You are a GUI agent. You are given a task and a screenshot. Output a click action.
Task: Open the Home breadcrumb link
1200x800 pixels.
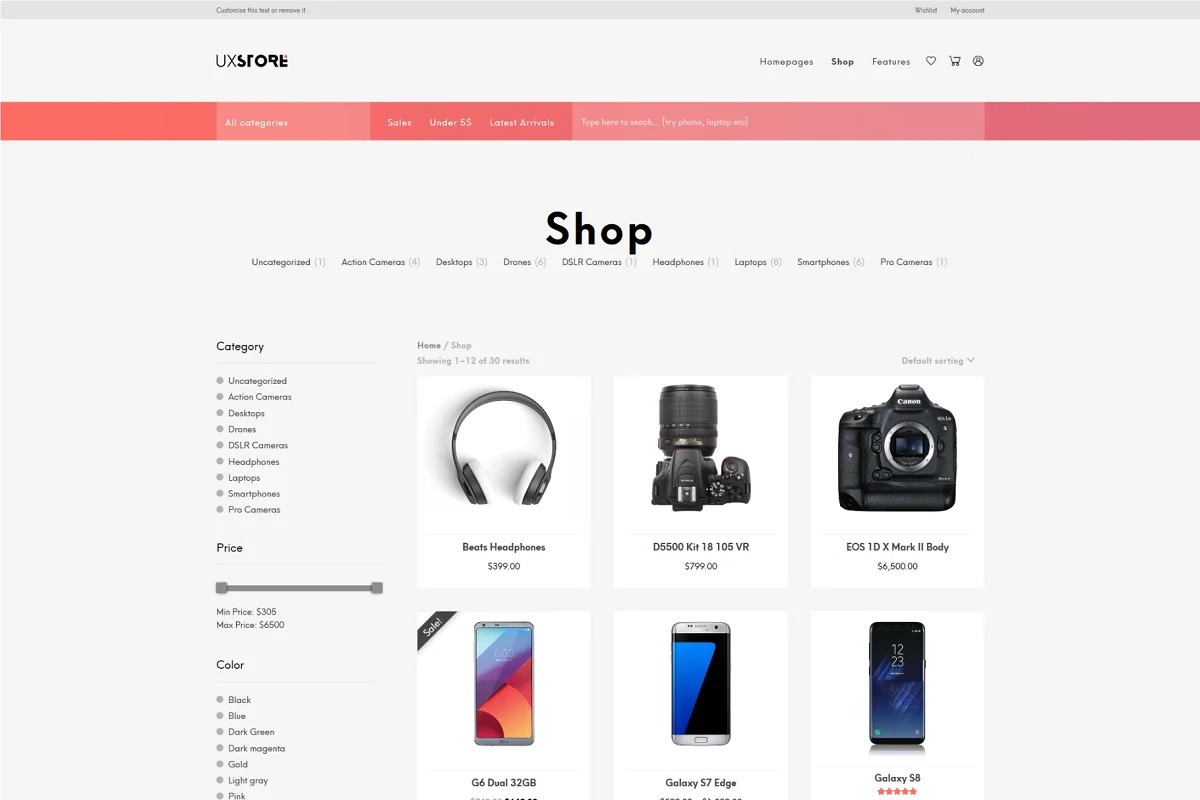(429, 345)
